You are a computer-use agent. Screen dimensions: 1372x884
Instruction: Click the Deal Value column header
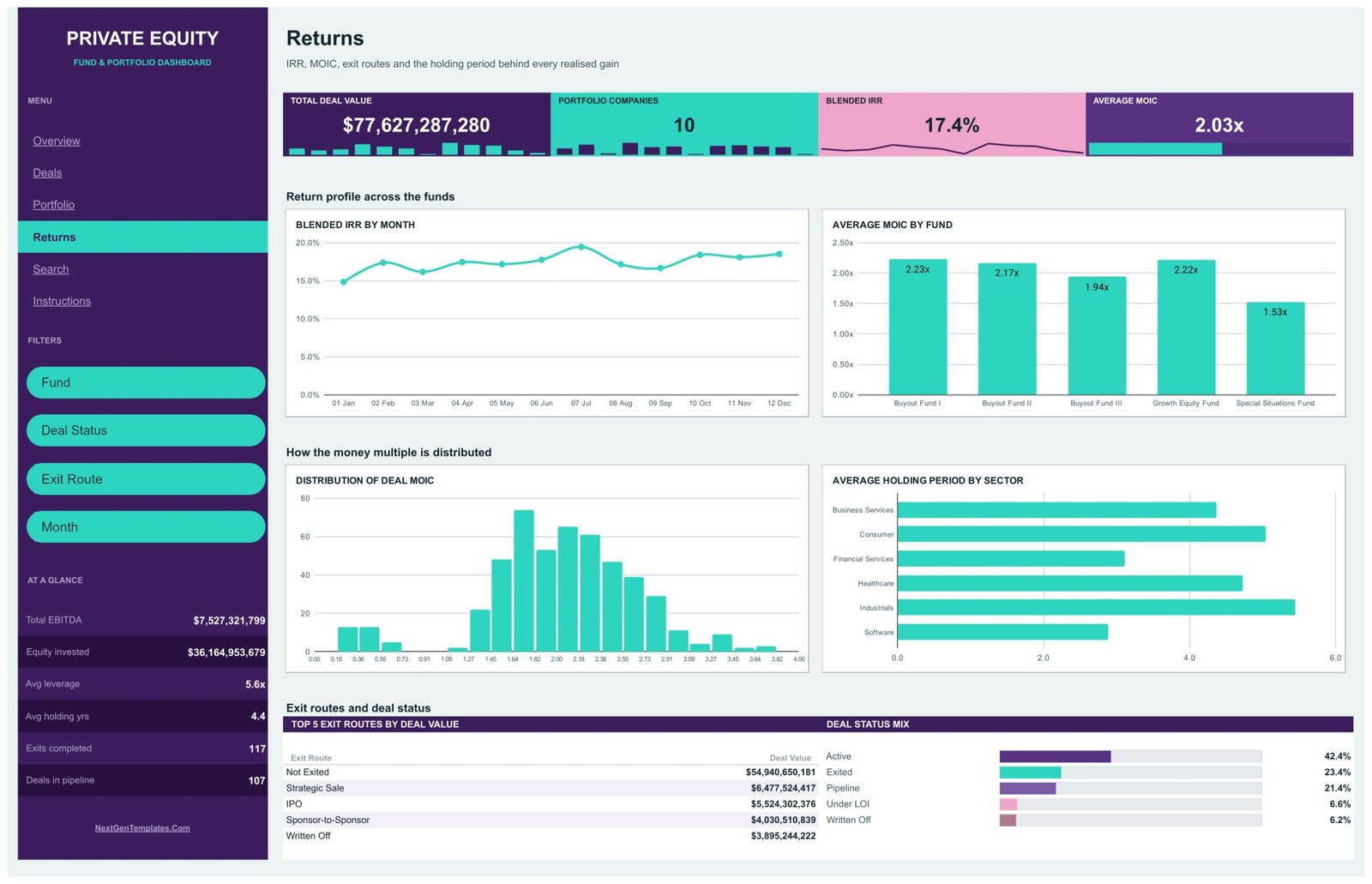point(791,758)
